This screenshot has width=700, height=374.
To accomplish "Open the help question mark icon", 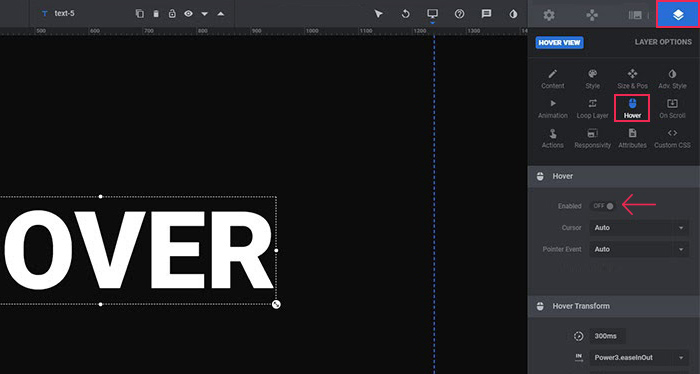I will pos(459,14).
